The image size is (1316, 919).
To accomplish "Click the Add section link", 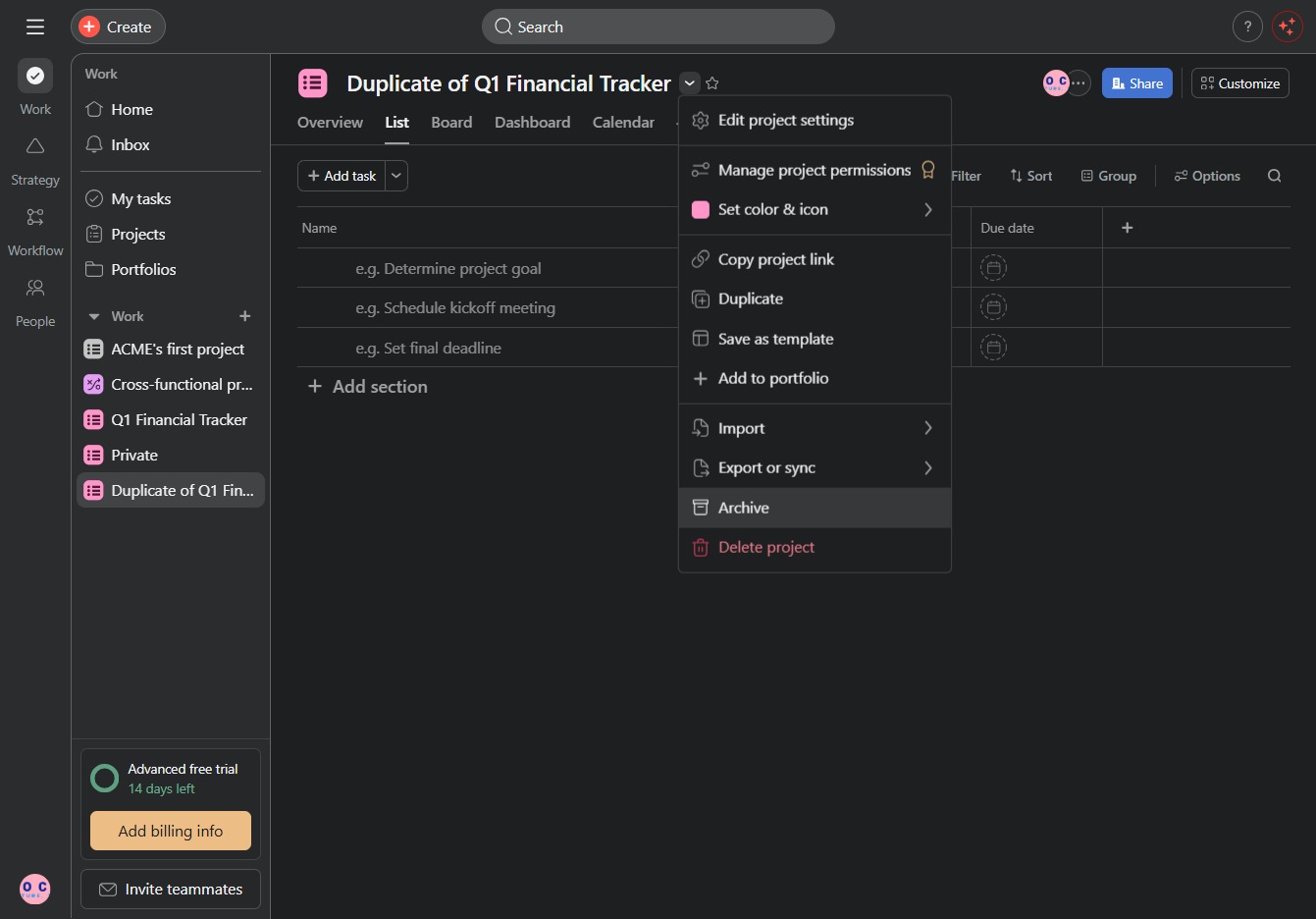I will click(368, 387).
